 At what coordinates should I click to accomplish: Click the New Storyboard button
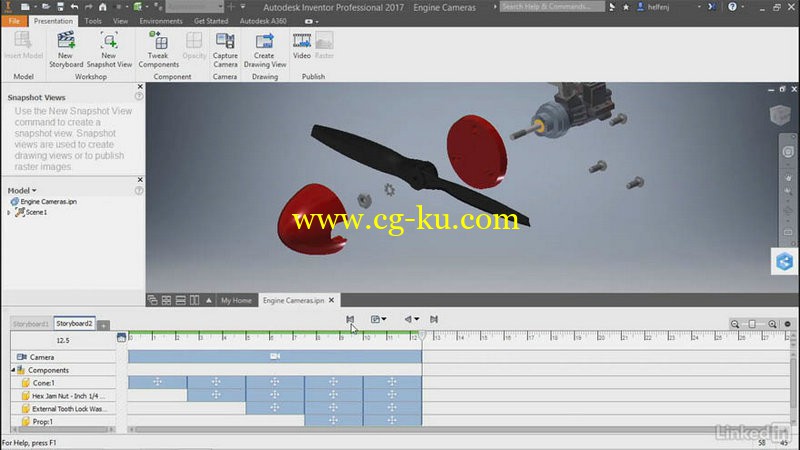pos(66,49)
